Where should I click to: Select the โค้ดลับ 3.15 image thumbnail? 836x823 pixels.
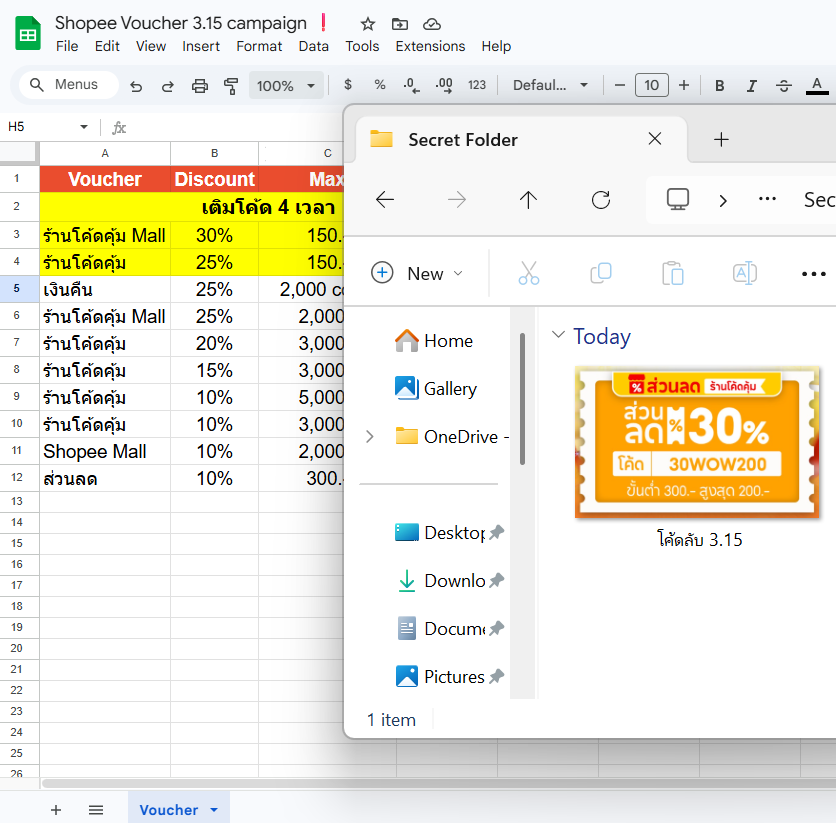coord(698,442)
